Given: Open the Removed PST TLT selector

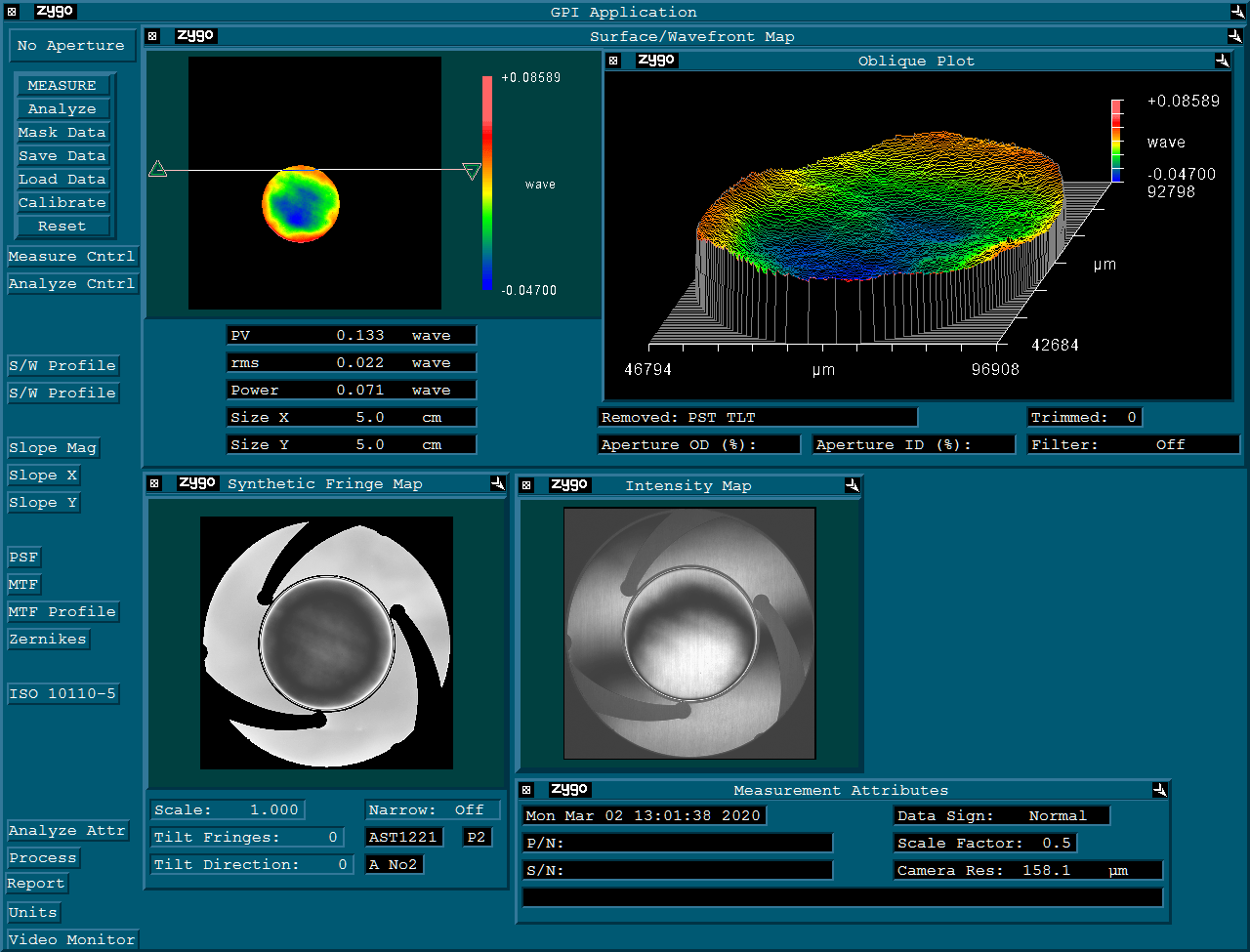Looking at the screenshot, I should pos(757,417).
